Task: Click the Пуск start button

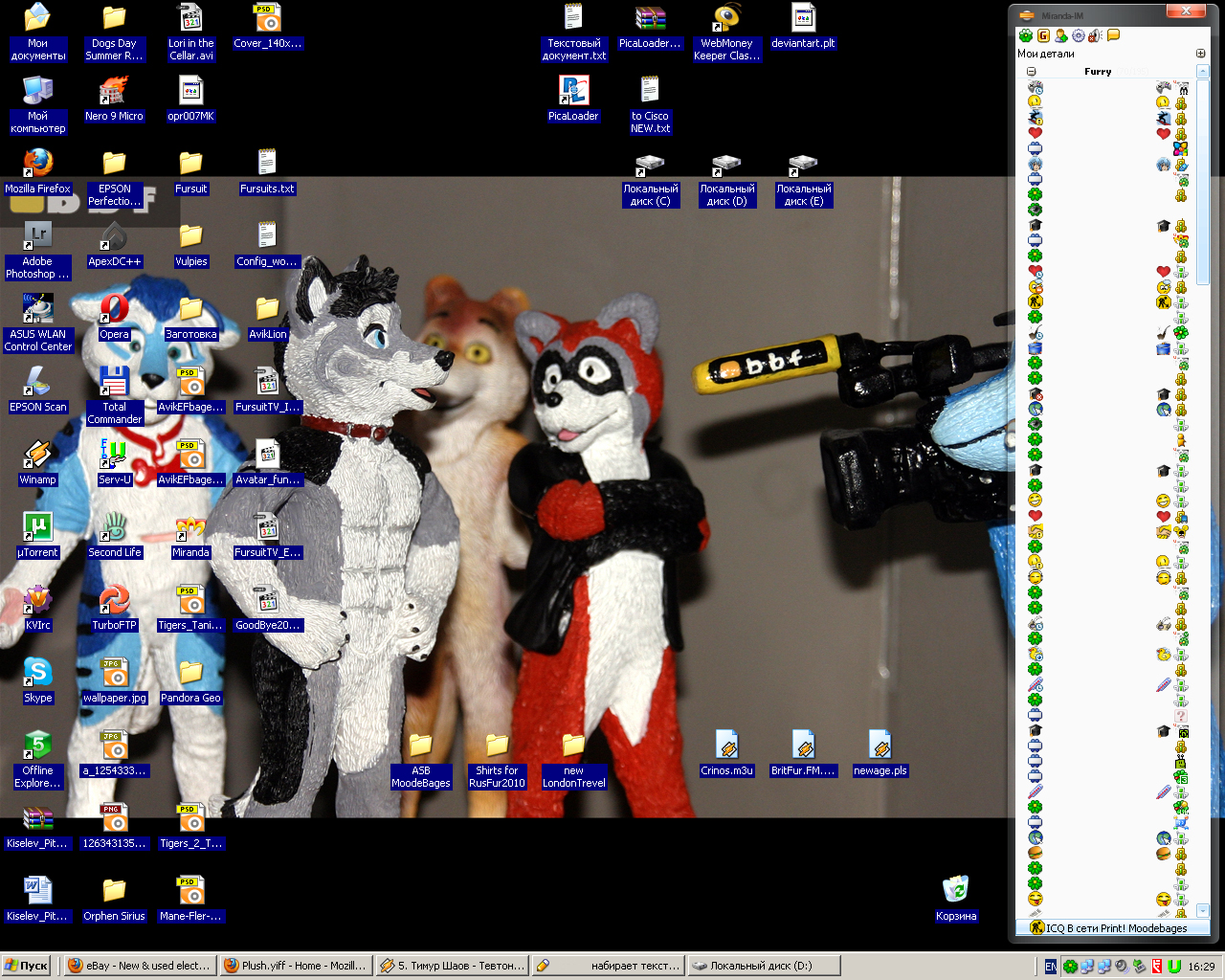Action: click(x=27, y=966)
